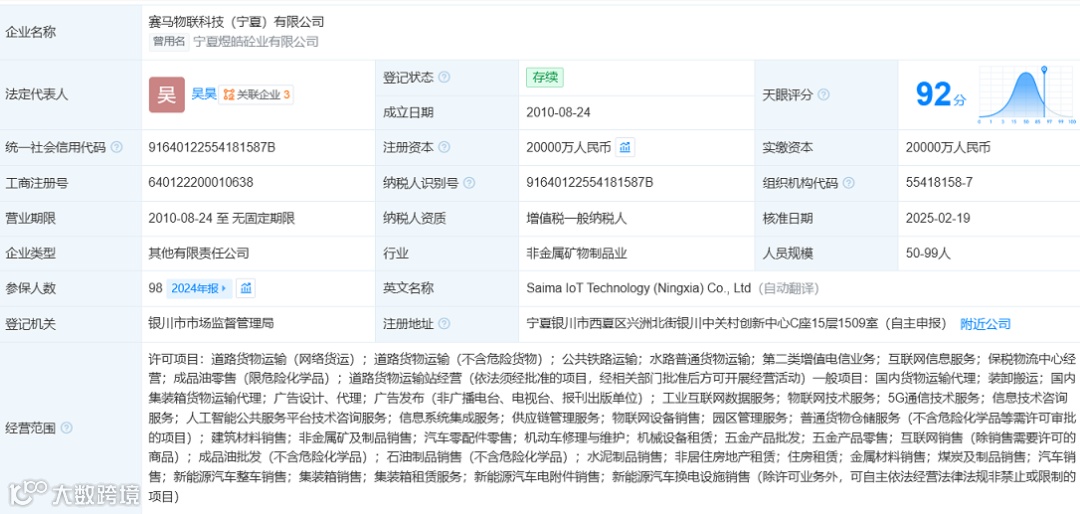The image size is (1080, 514).
Task: Select establishment date 2010-08-24
Action: (x=558, y=112)
